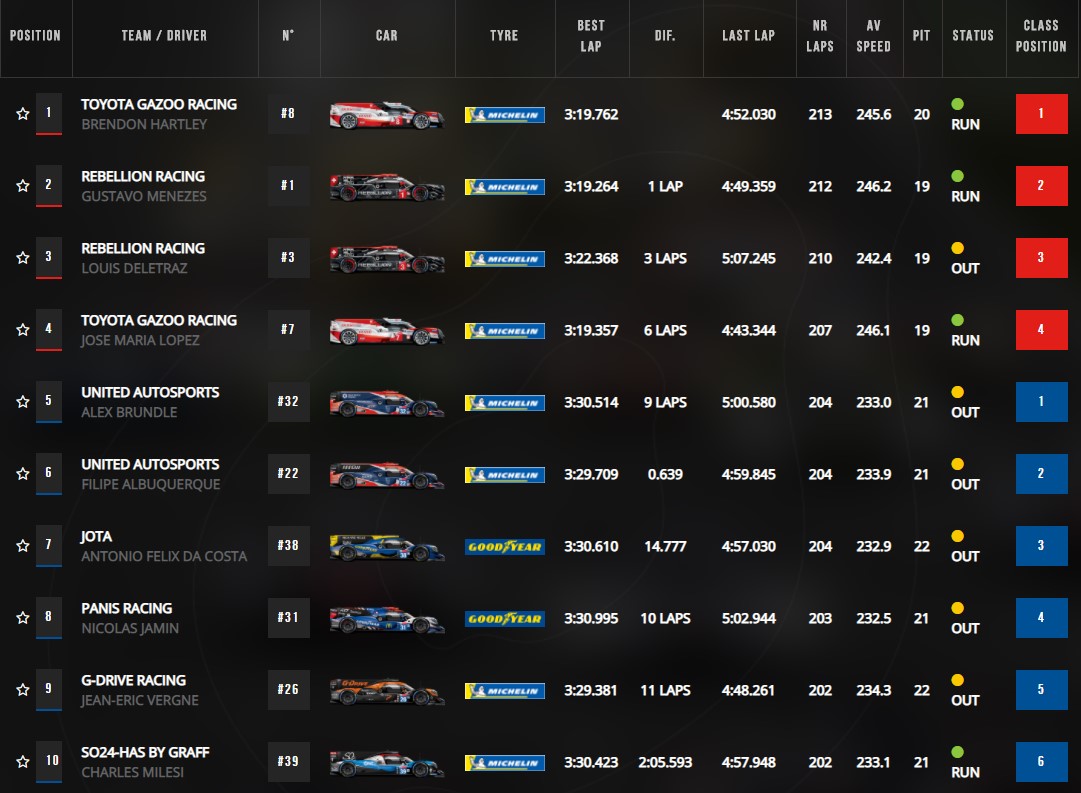1081x793 pixels.
Task: Open the Michelin logo in Jose Maria Lopez row
Action: [505, 331]
